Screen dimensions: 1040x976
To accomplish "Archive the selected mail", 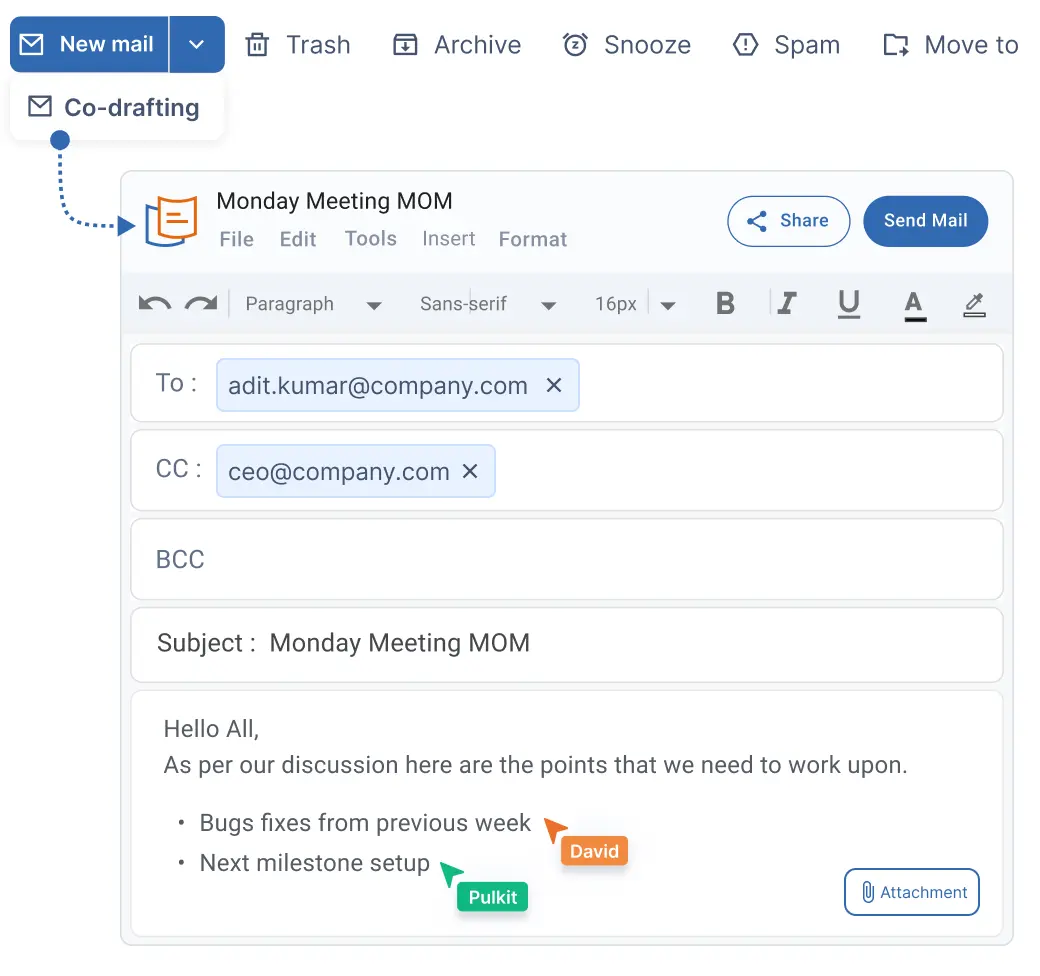I will click(x=457, y=45).
